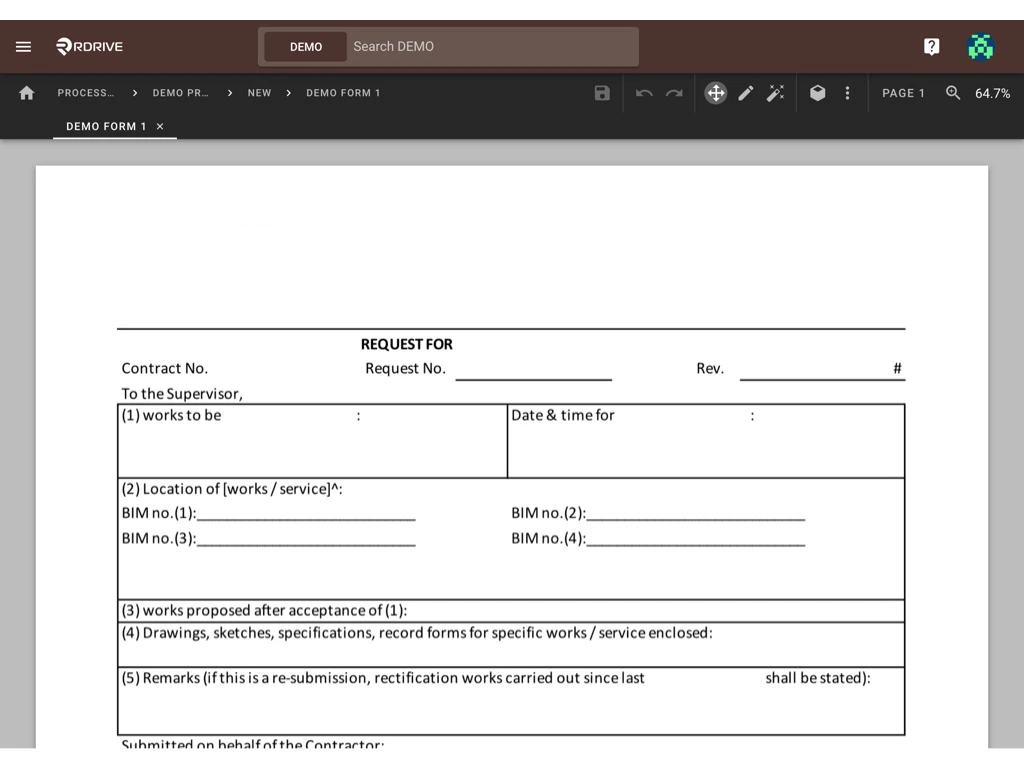Save the DEMO FORM 1 document
The height and width of the screenshot is (768, 1024).
tap(602, 93)
